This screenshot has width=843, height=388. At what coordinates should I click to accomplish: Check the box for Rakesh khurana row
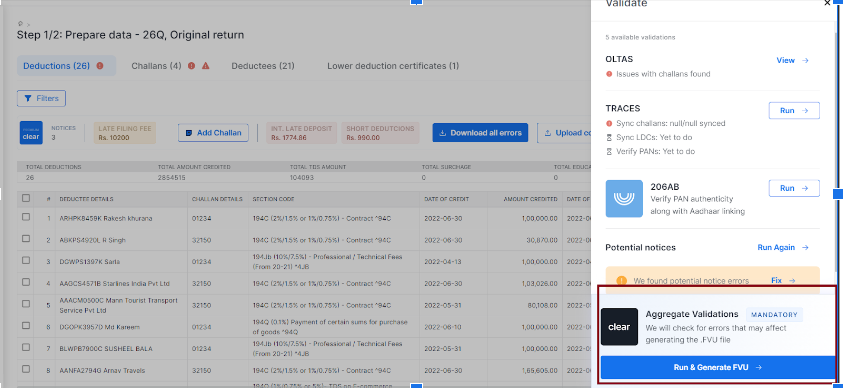coord(26,217)
